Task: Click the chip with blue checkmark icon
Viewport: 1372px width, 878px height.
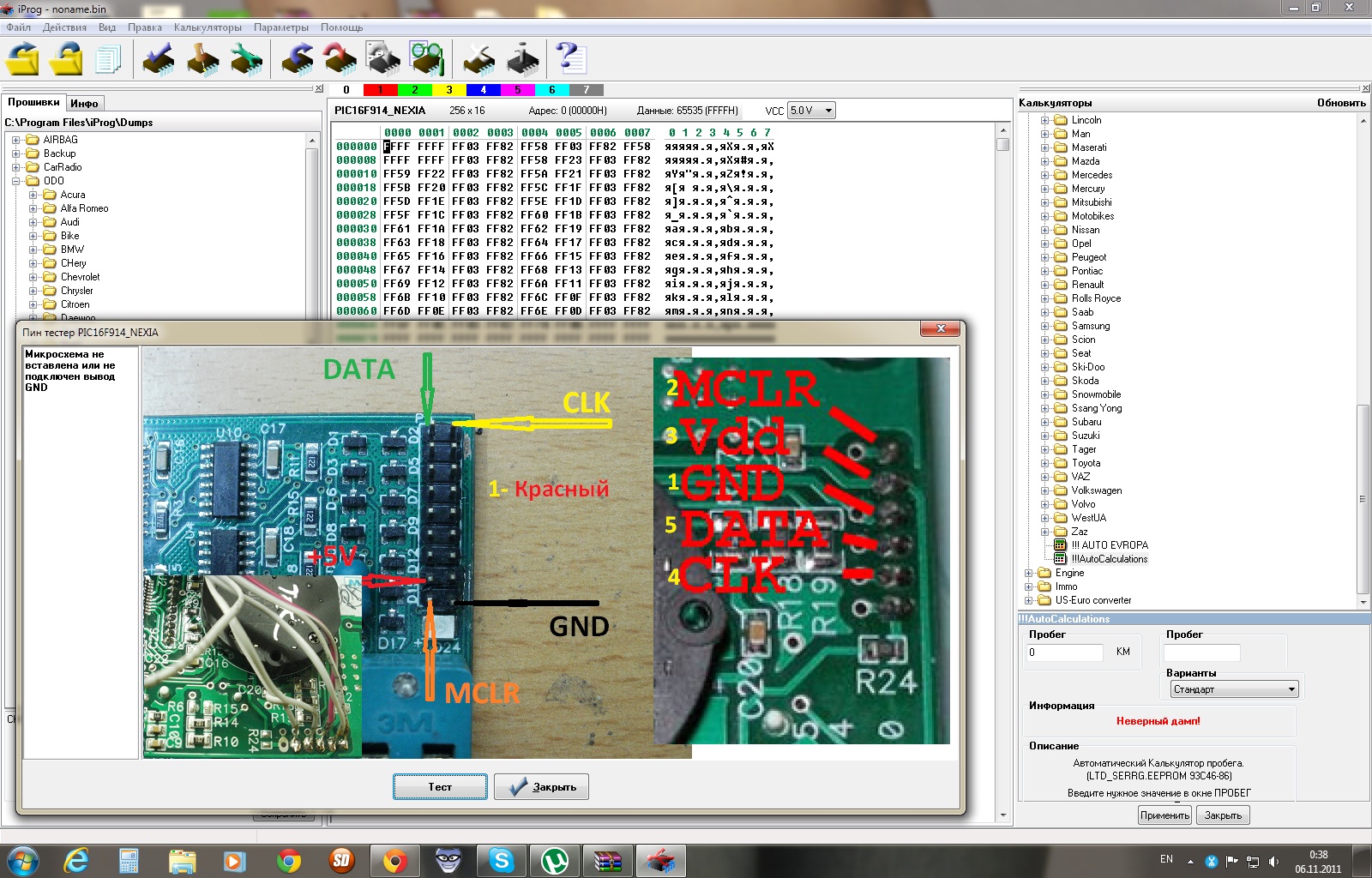Action: (x=159, y=60)
